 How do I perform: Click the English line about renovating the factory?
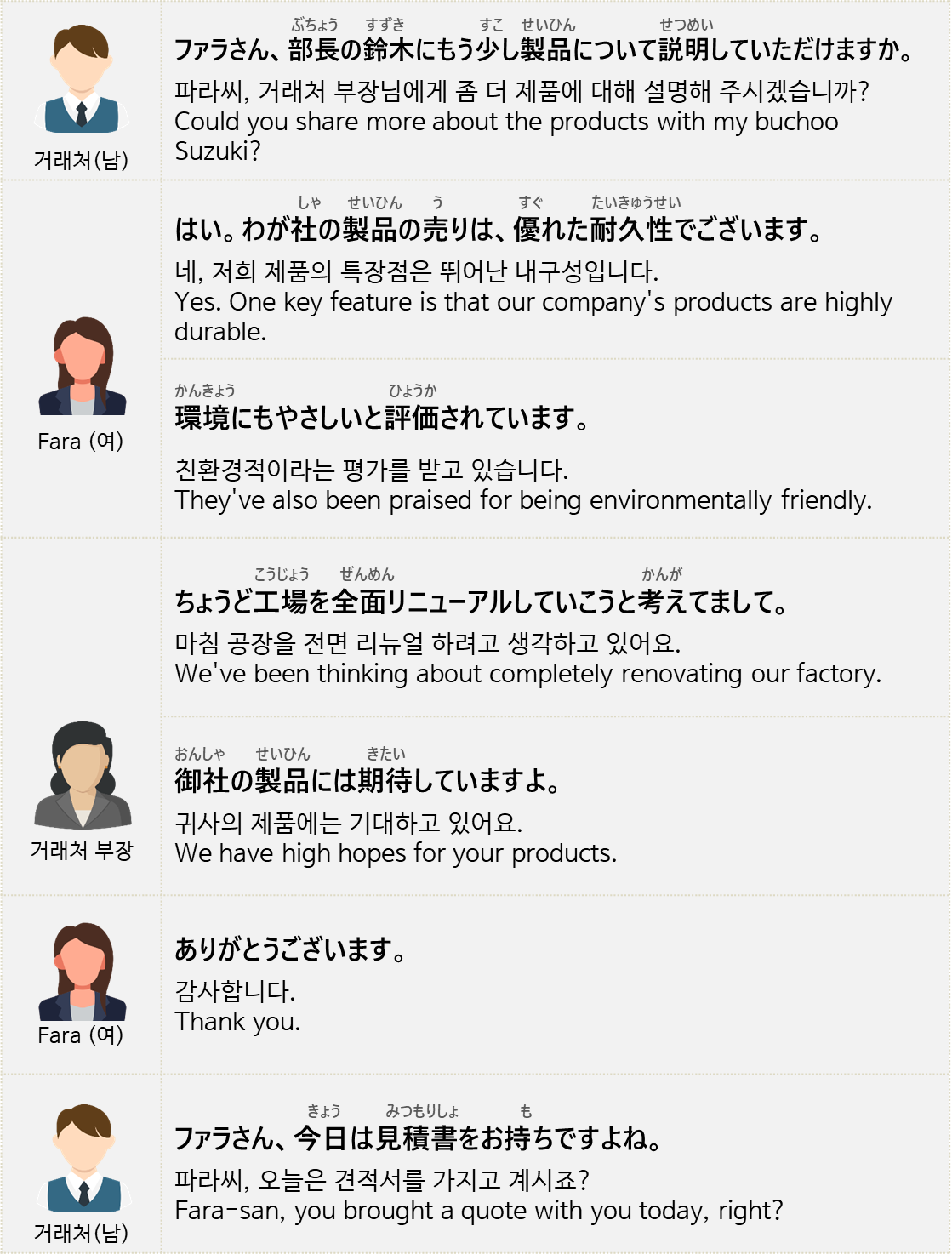(x=527, y=674)
